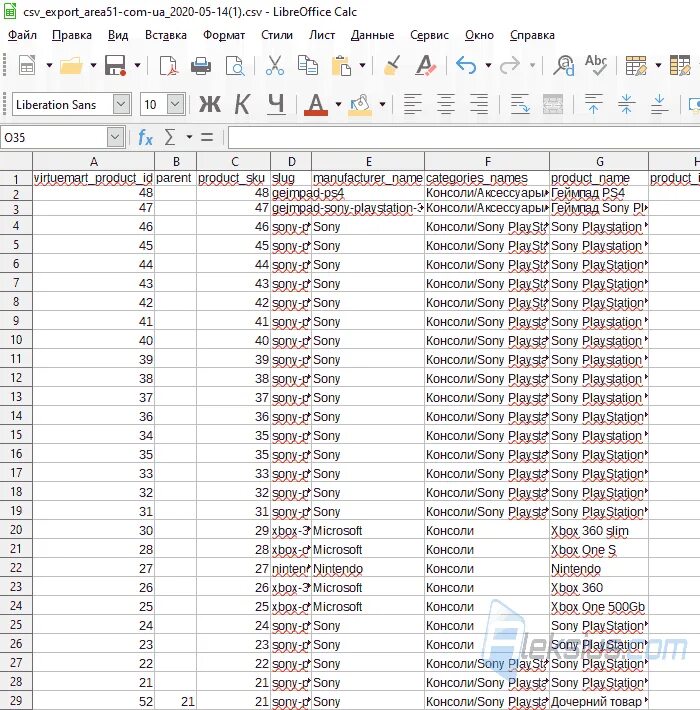Click the Cut scissors icon
700x710 pixels.
275,65
